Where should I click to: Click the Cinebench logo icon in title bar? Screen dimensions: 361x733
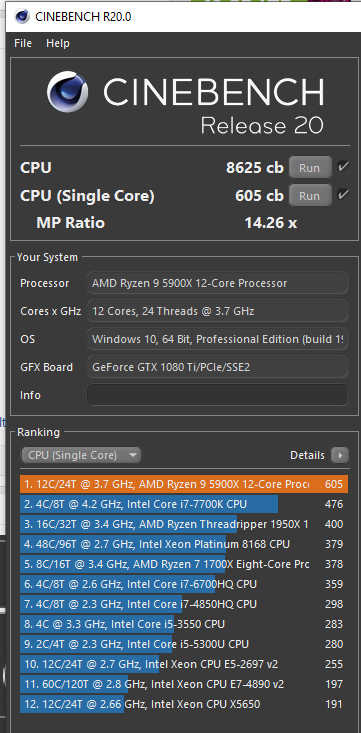(x=22, y=16)
